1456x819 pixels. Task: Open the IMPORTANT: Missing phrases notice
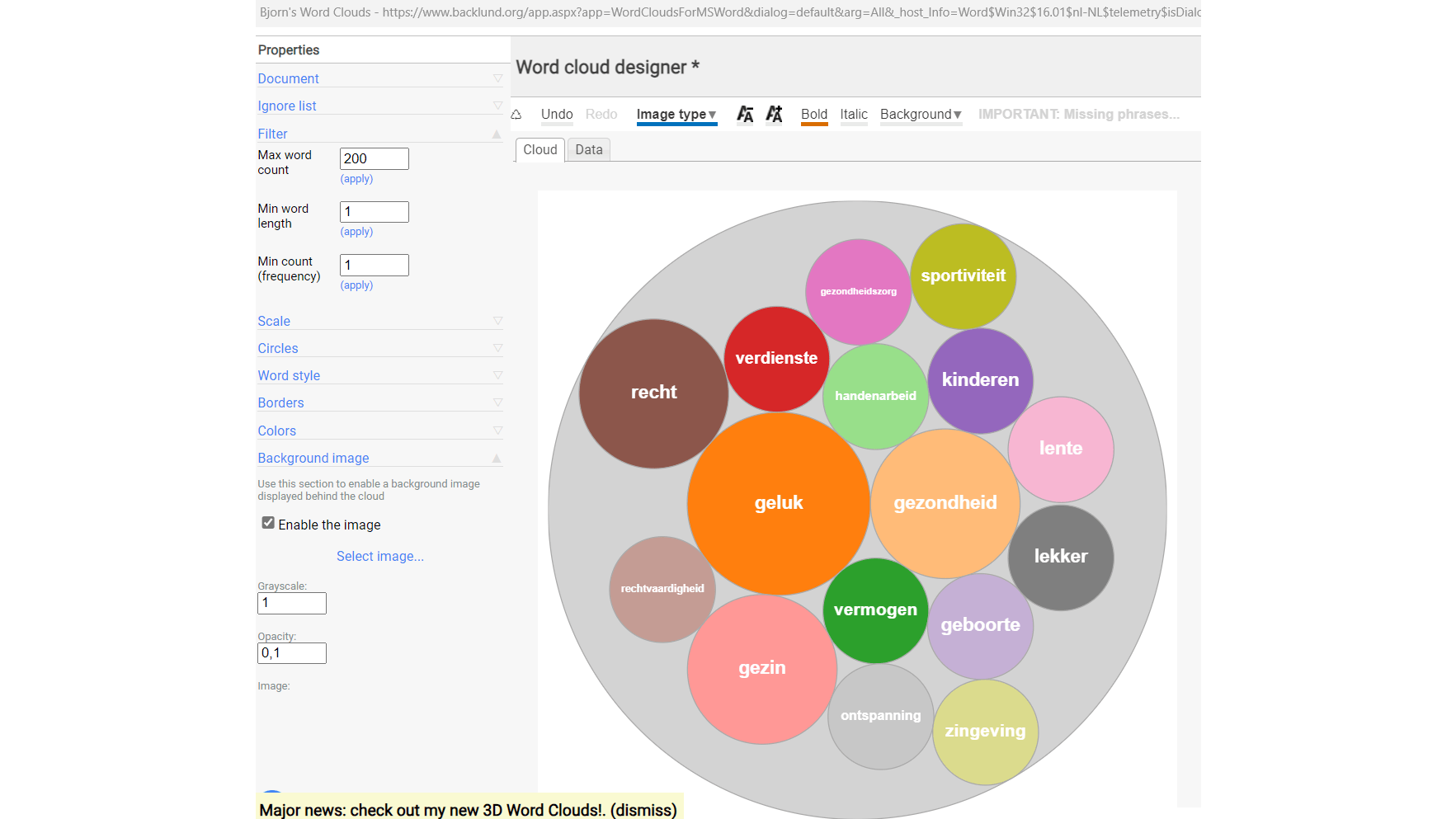coord(1079,115)
